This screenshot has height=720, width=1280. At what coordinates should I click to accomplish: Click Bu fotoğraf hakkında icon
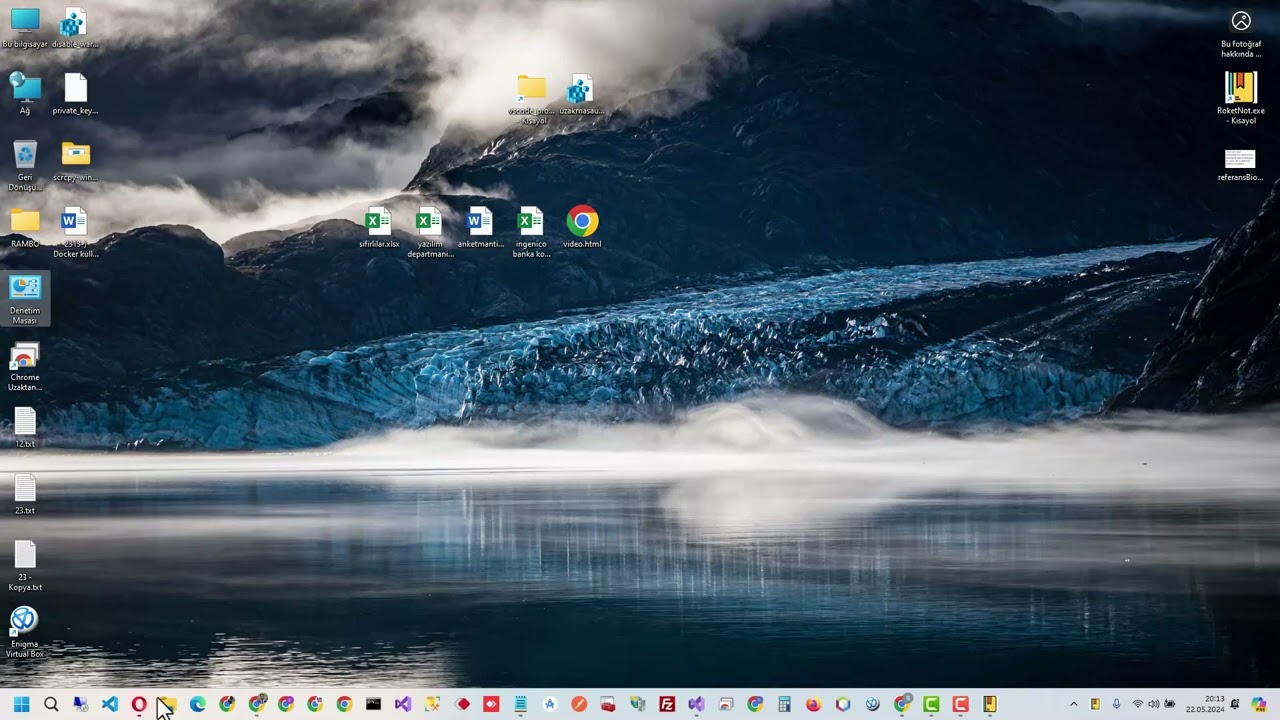point(1241,34)
